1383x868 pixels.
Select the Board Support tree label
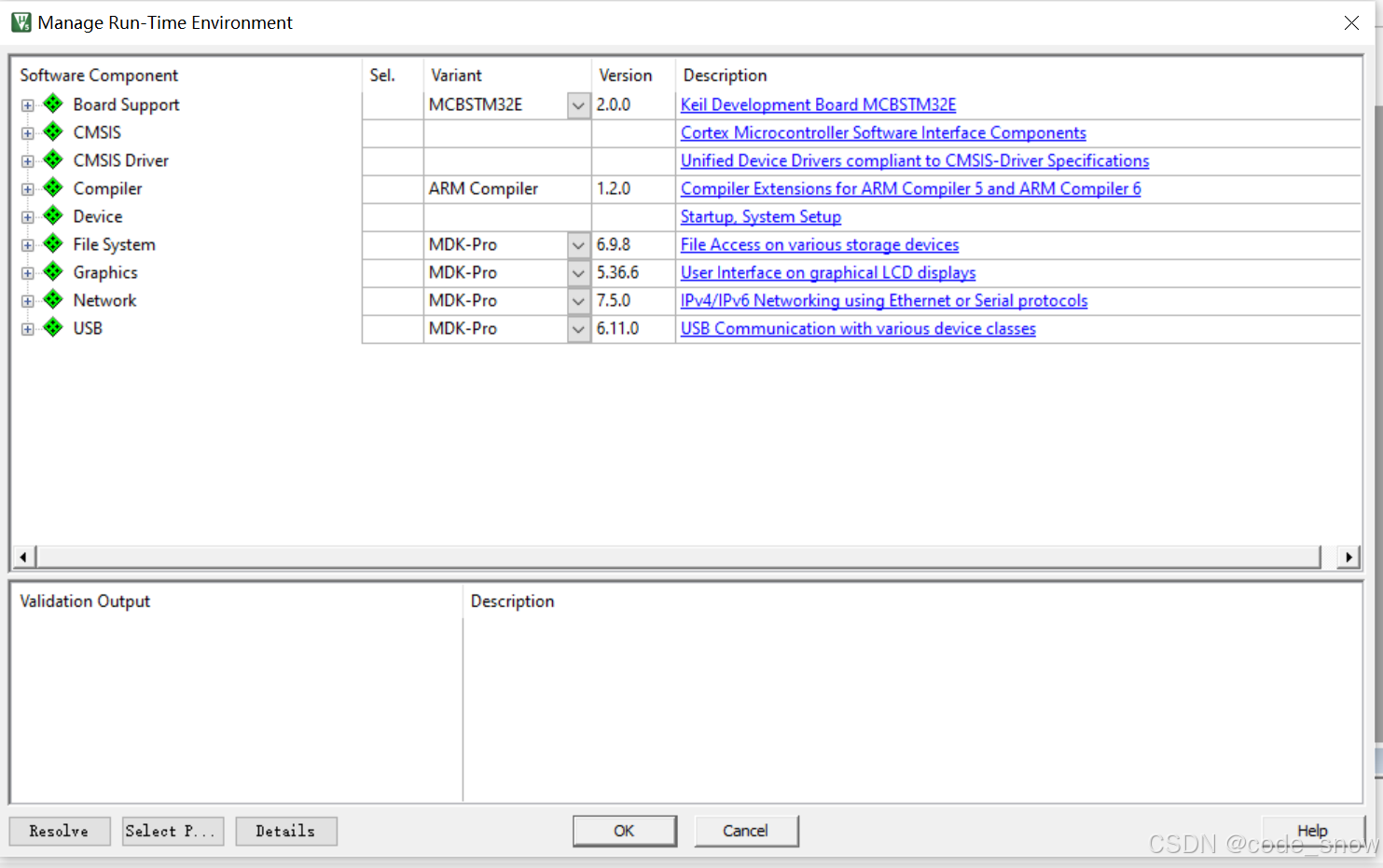(126, 105)
